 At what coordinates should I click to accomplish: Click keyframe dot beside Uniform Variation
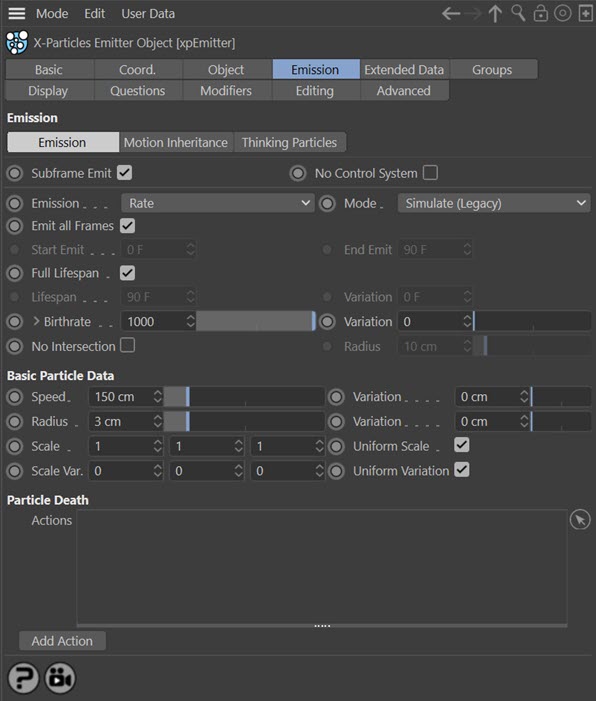coord(336,471)
